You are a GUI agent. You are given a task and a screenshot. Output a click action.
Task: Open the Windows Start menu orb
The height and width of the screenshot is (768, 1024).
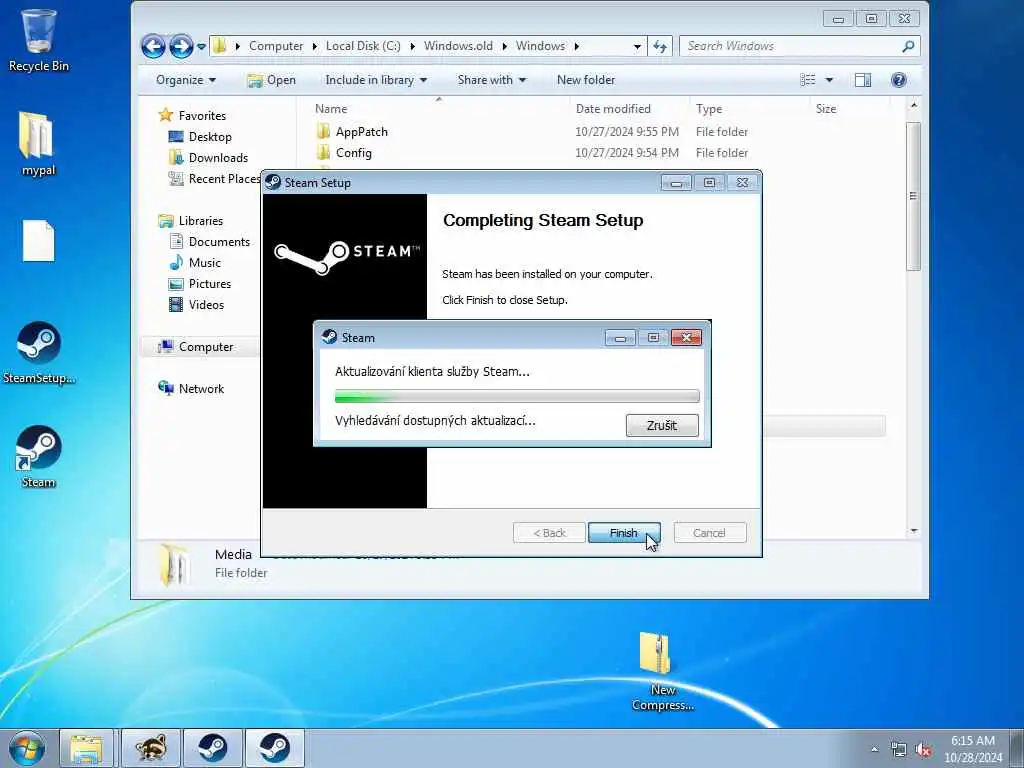(27, 748)
